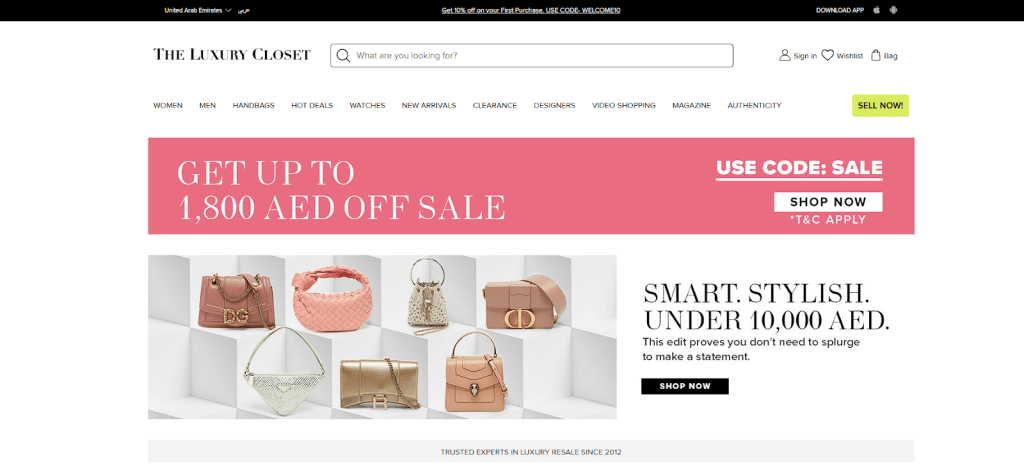Switch the site language to Arabic
The width and height of the screenshot is (1024, 467).
pos(244,10)
